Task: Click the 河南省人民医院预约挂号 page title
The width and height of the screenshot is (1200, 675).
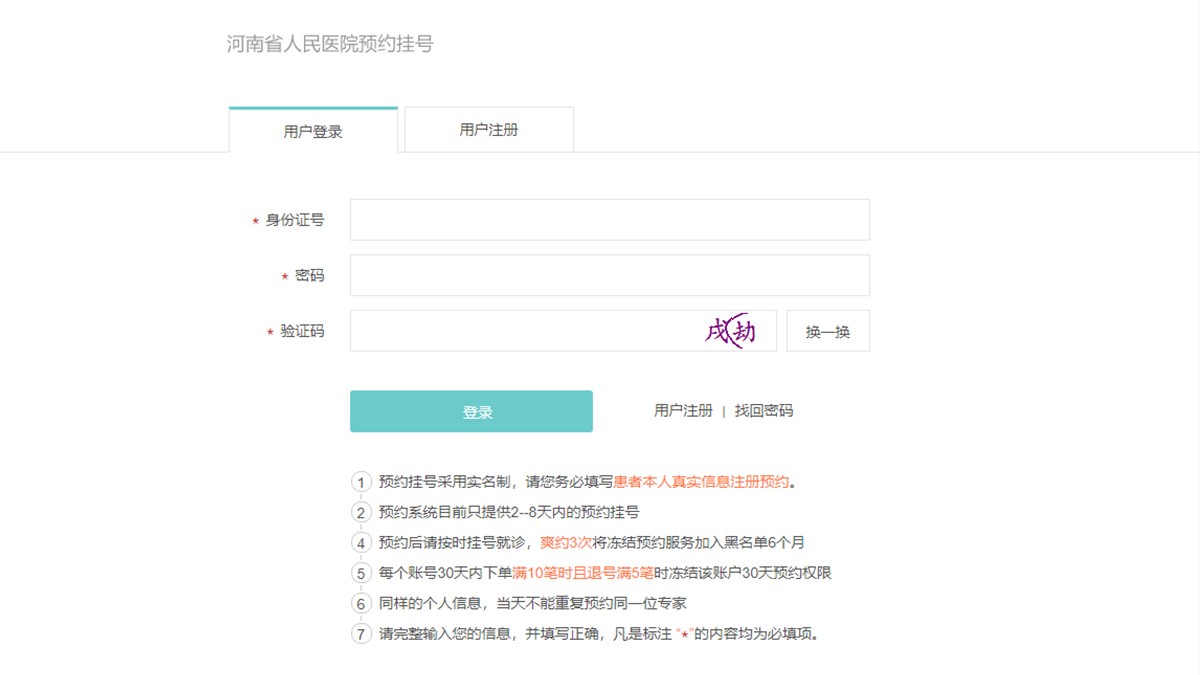Action: (330, 44)
